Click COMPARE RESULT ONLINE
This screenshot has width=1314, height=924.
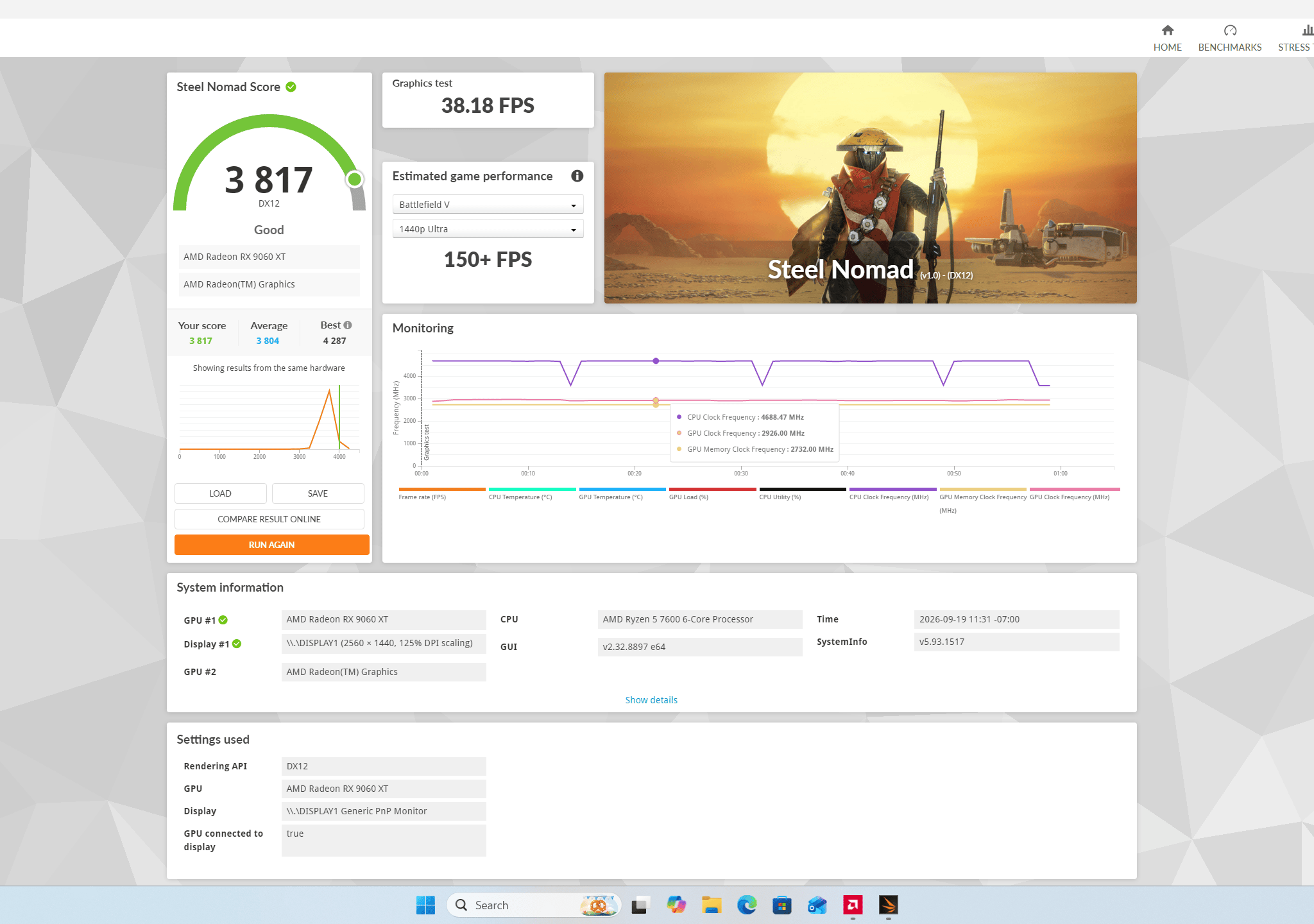coord(269,519)
